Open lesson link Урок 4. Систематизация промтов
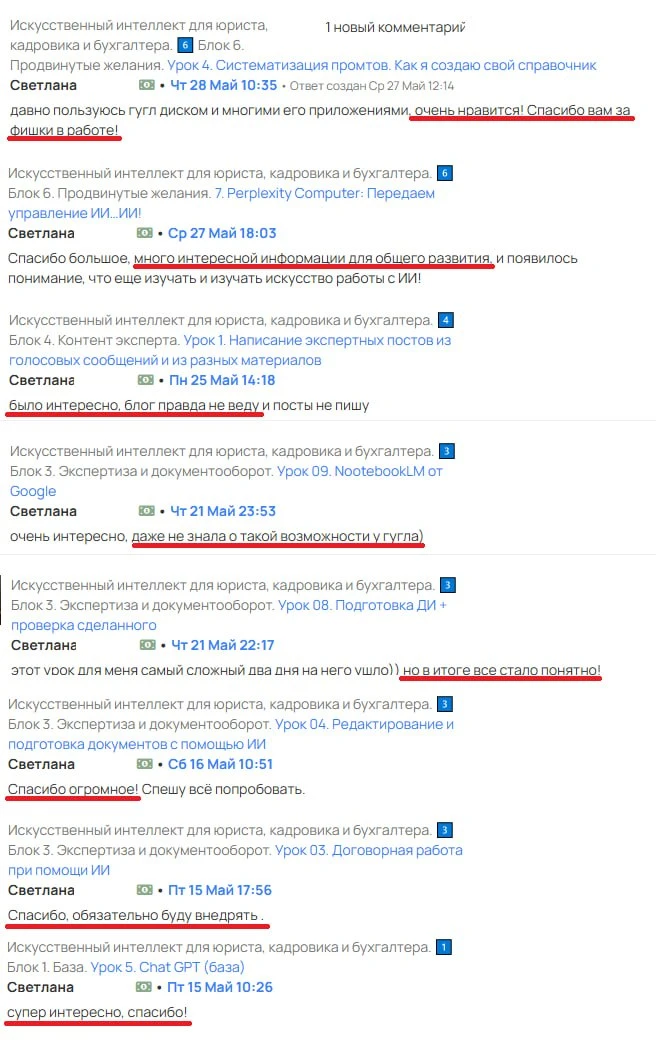Viewport: 665px width, 1045px height. click(x=381, y=65)
